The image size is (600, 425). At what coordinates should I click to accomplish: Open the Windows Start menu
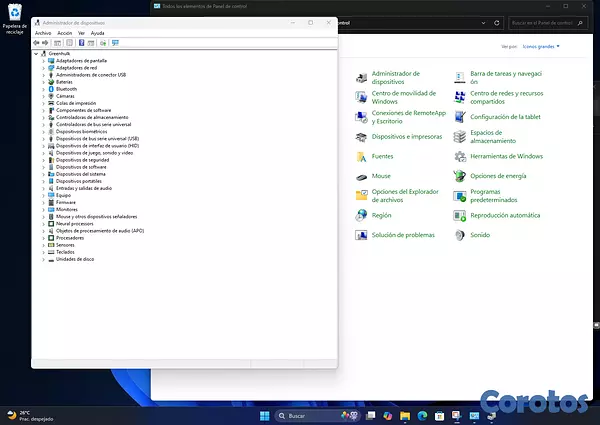(x=264, y=416)
